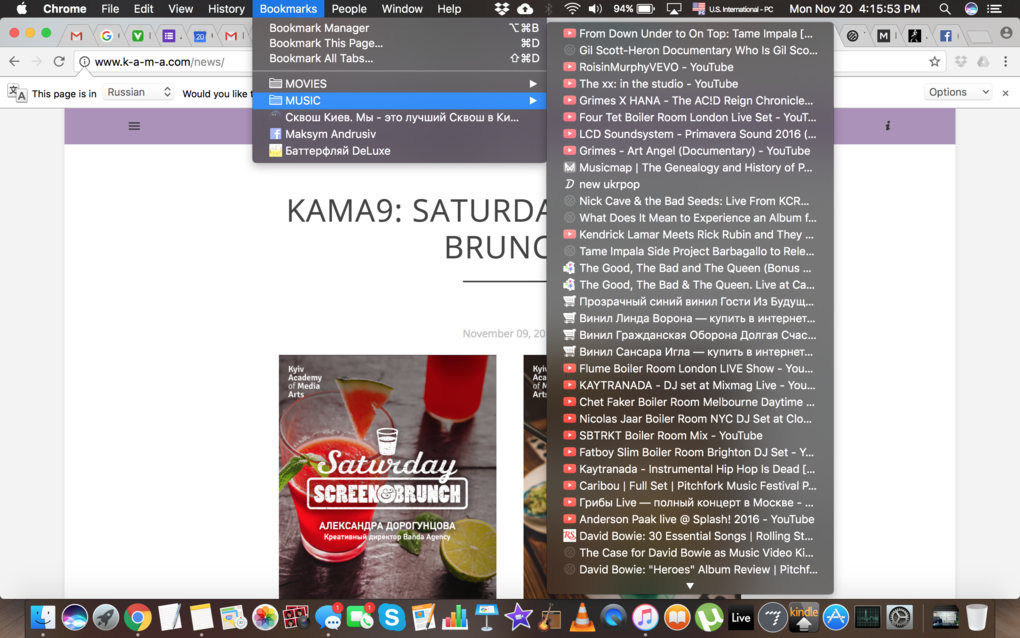Open Numbers from the Dock

pyautogui.click(x=455, y=617)
